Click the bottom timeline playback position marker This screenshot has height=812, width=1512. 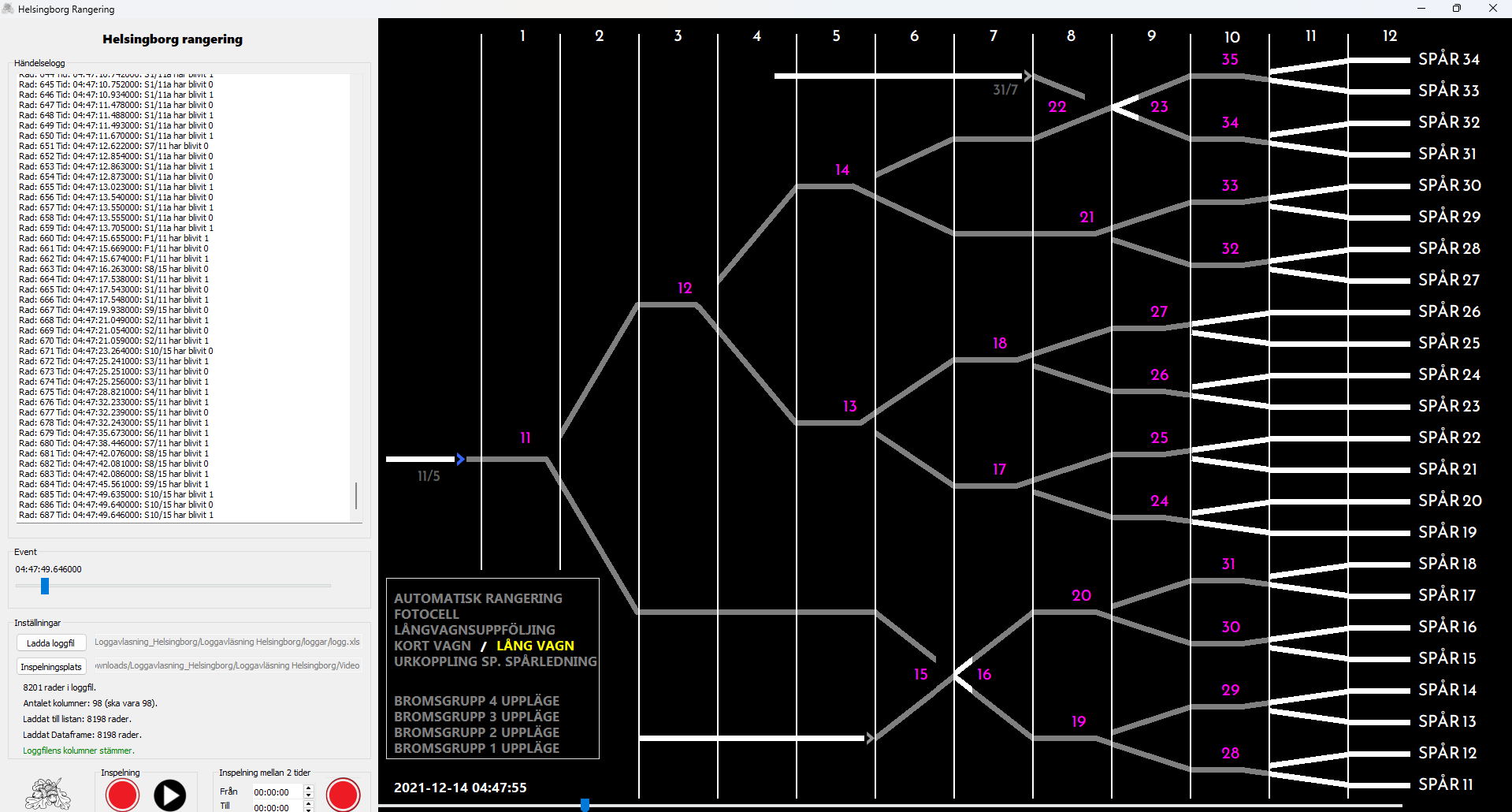(x=585, y=805)
